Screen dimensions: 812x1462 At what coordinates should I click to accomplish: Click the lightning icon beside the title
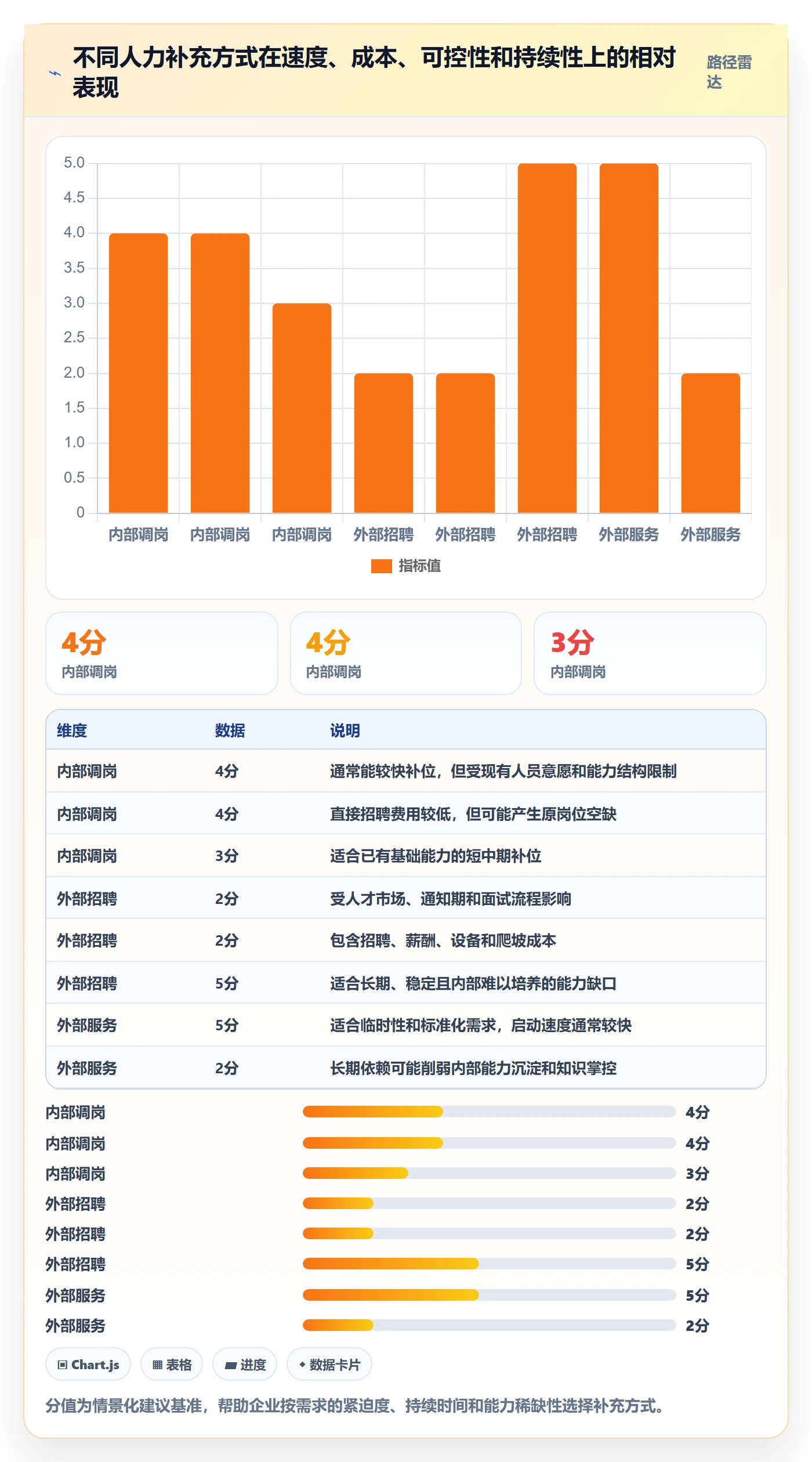pyautogui.click(x=55, y=73)
